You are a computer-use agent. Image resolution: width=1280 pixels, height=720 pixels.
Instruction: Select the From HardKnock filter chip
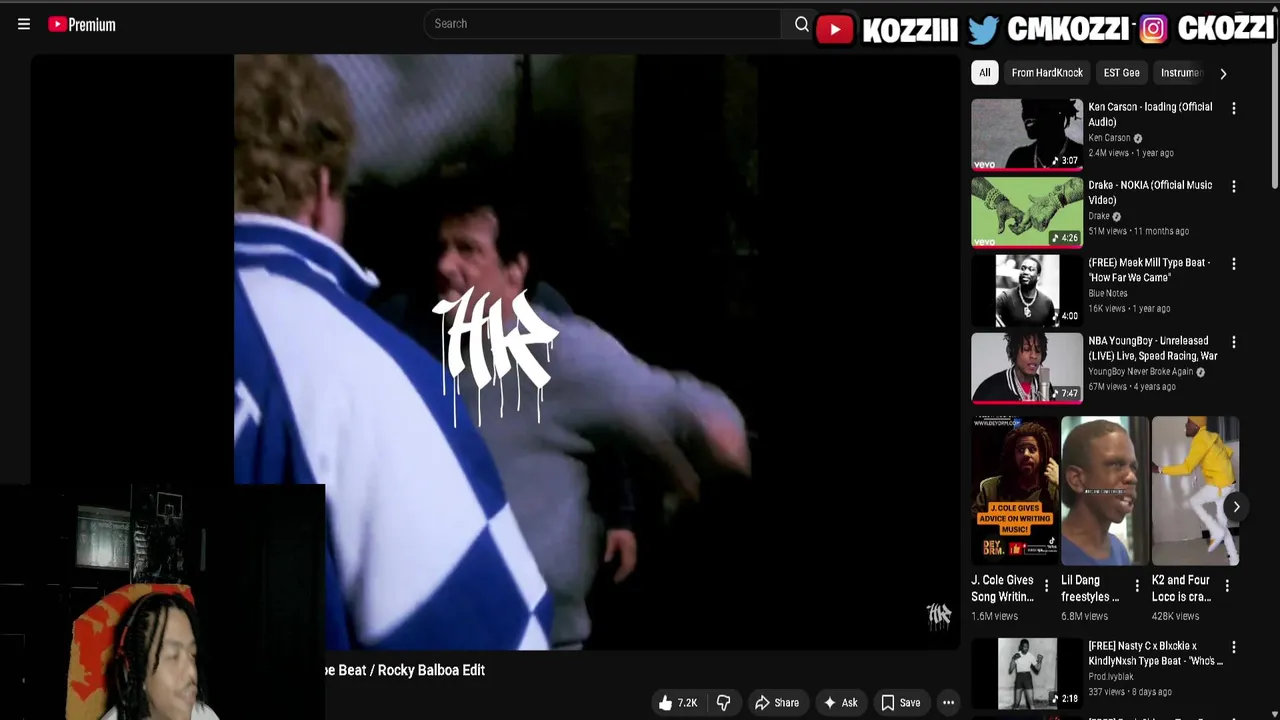click(1047, 73)
